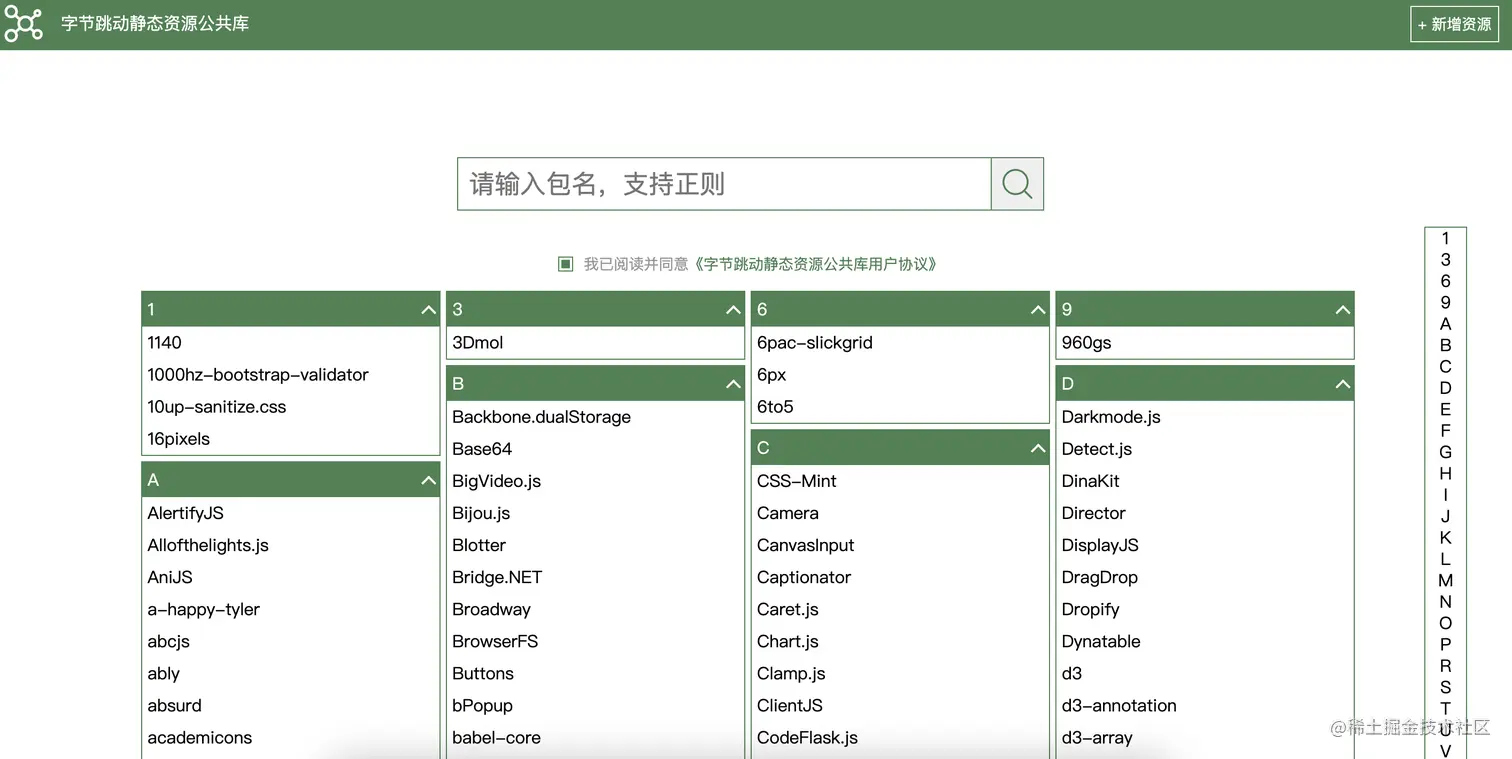This screenshot has height=759, width=1512.
Task: Jump to letter K in the index
Action: pos(1445,537)
